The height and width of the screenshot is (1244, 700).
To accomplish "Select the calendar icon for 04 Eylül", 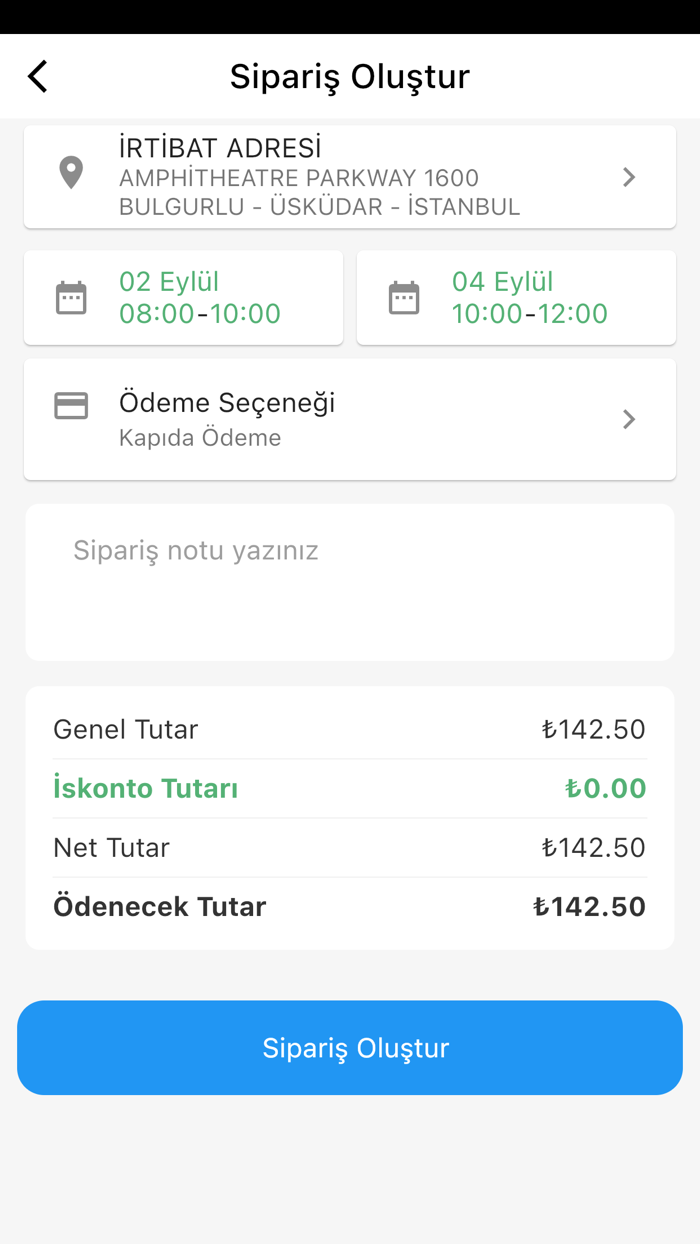I will click(x=404, y=296).
